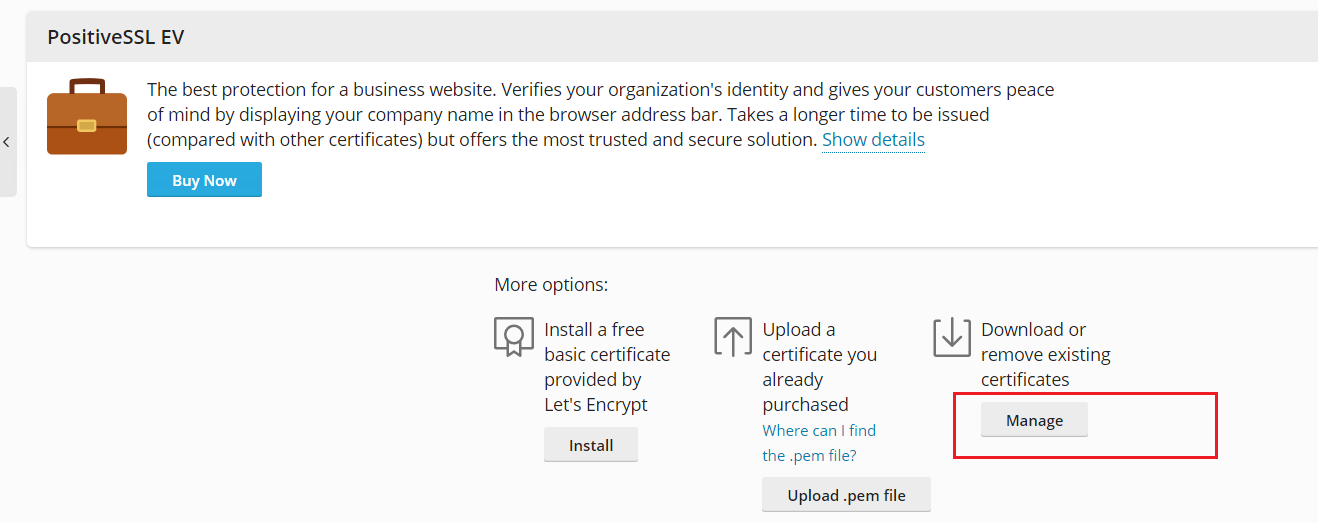Click the download arrow icon
The width and height of the screenshot is (1318, 523).
(x=952, y=337)
